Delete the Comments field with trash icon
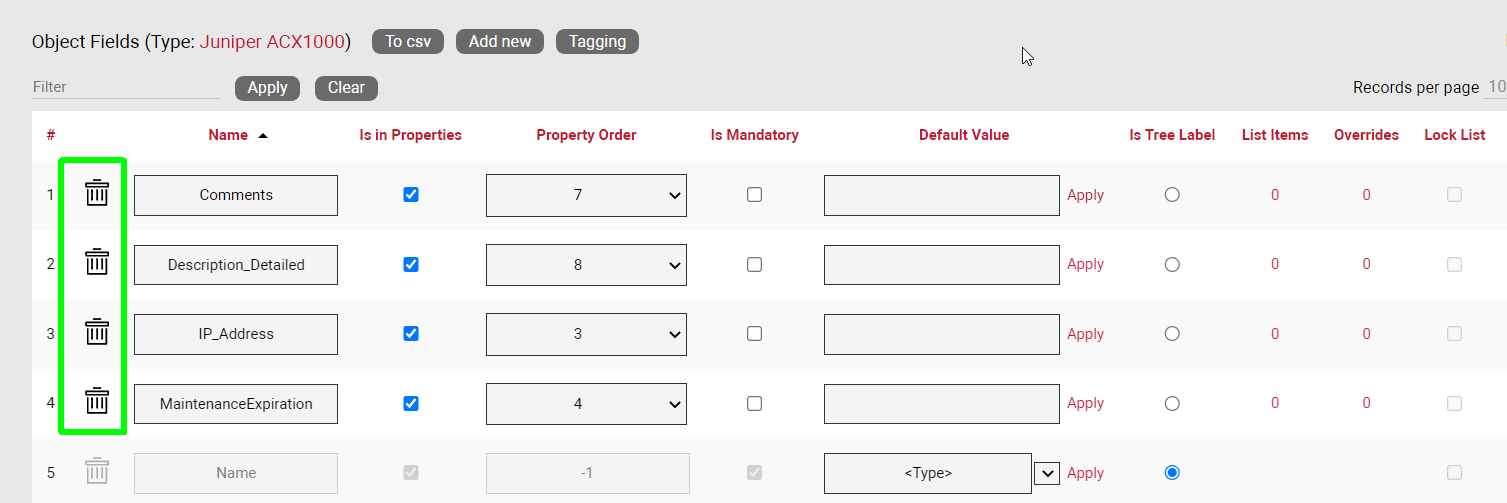Screen dimensions: 1507x503 click(x=96, y=194)
